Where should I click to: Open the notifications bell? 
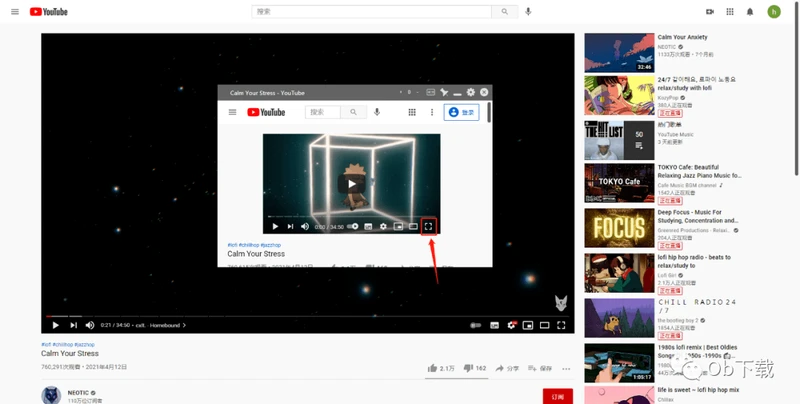pos(749,12)
